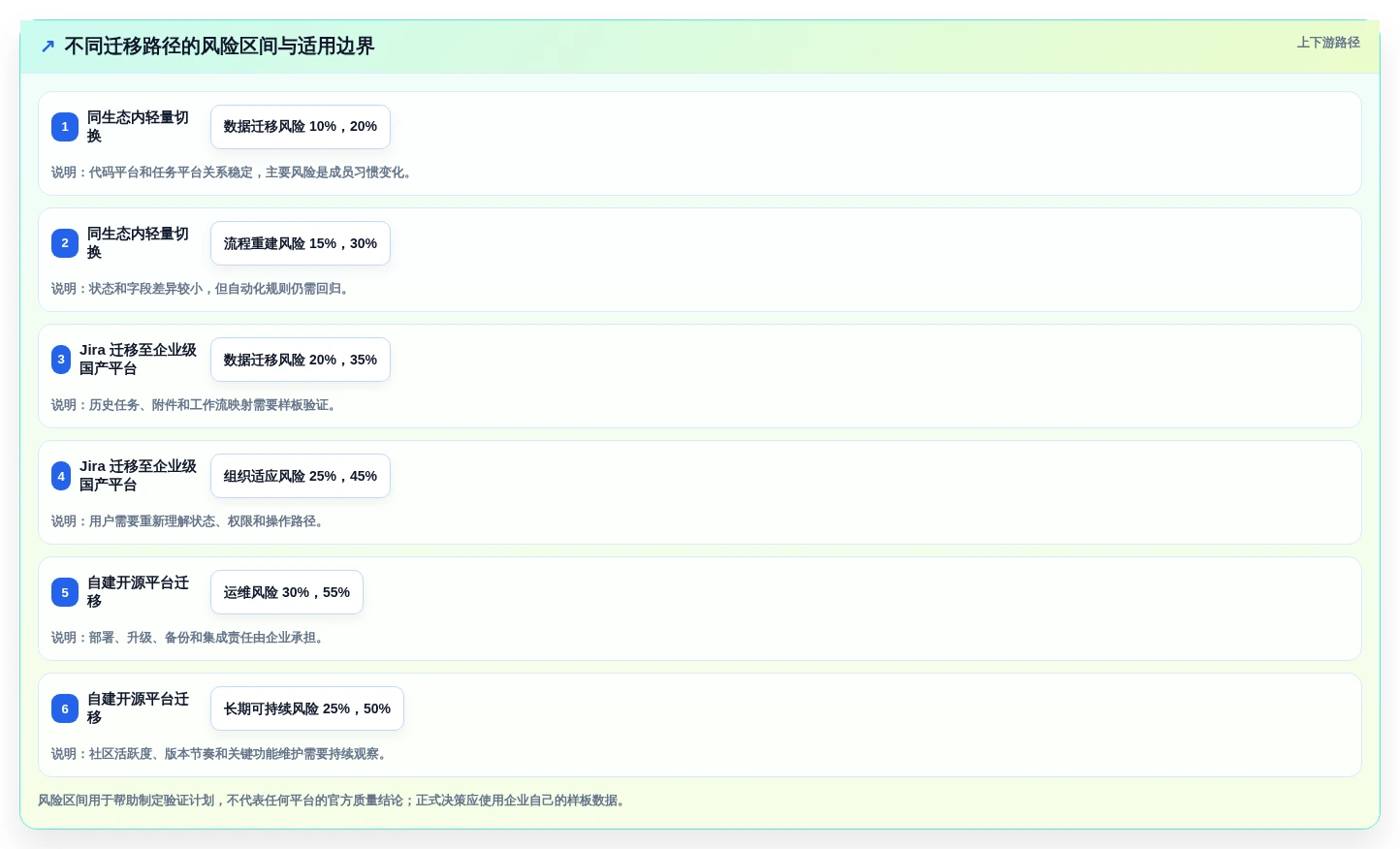Select the 长期可持续风险 25%，50% chip
Image resolution: width=1400 pixels, height=849 pixels.
click(307, 708)
